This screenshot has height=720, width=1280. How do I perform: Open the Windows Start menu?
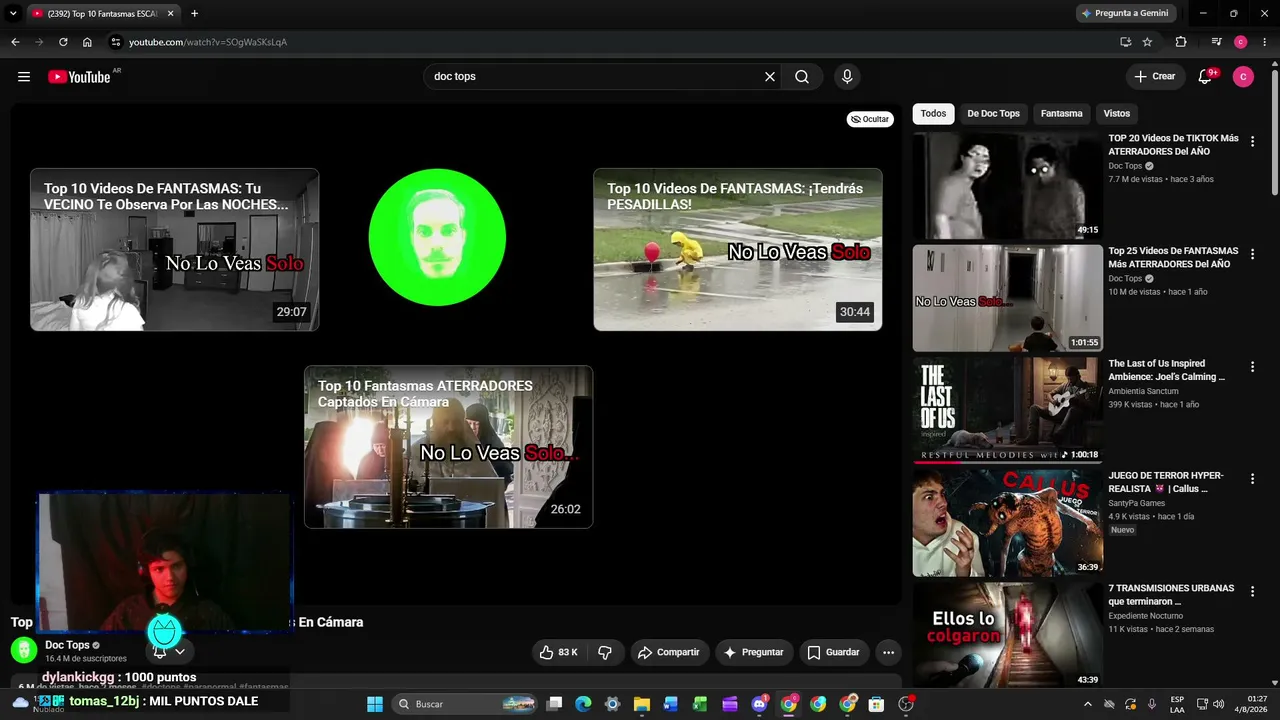pos(375,704)
